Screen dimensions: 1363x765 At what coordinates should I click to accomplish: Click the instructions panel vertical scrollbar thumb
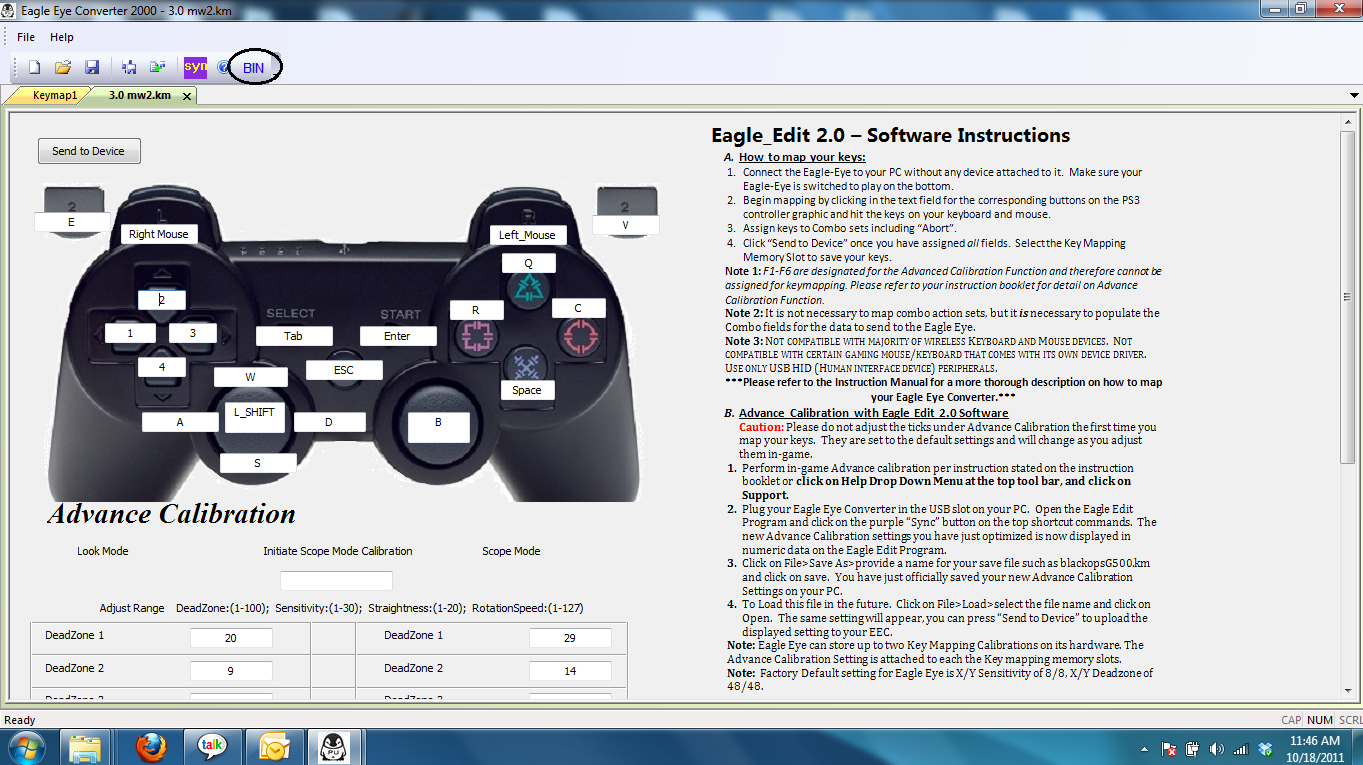pos(1349,296)
